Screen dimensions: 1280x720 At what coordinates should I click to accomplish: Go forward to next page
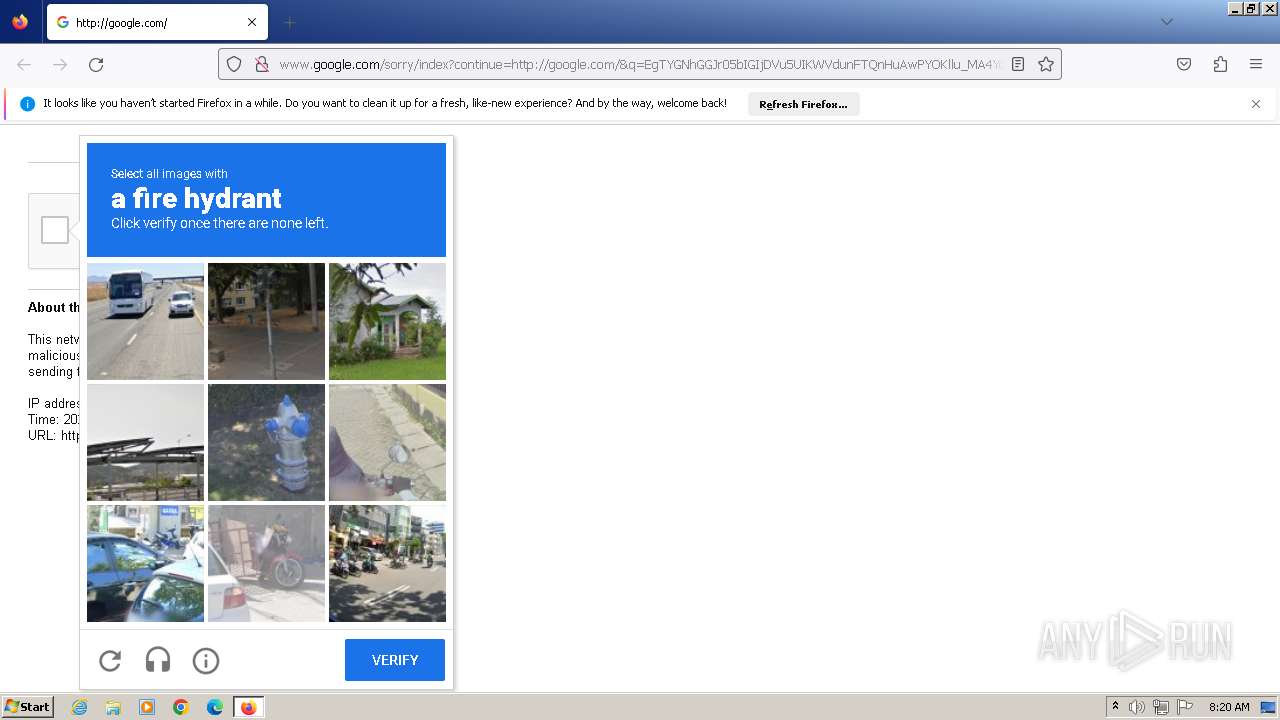click(x=60, y=64)
